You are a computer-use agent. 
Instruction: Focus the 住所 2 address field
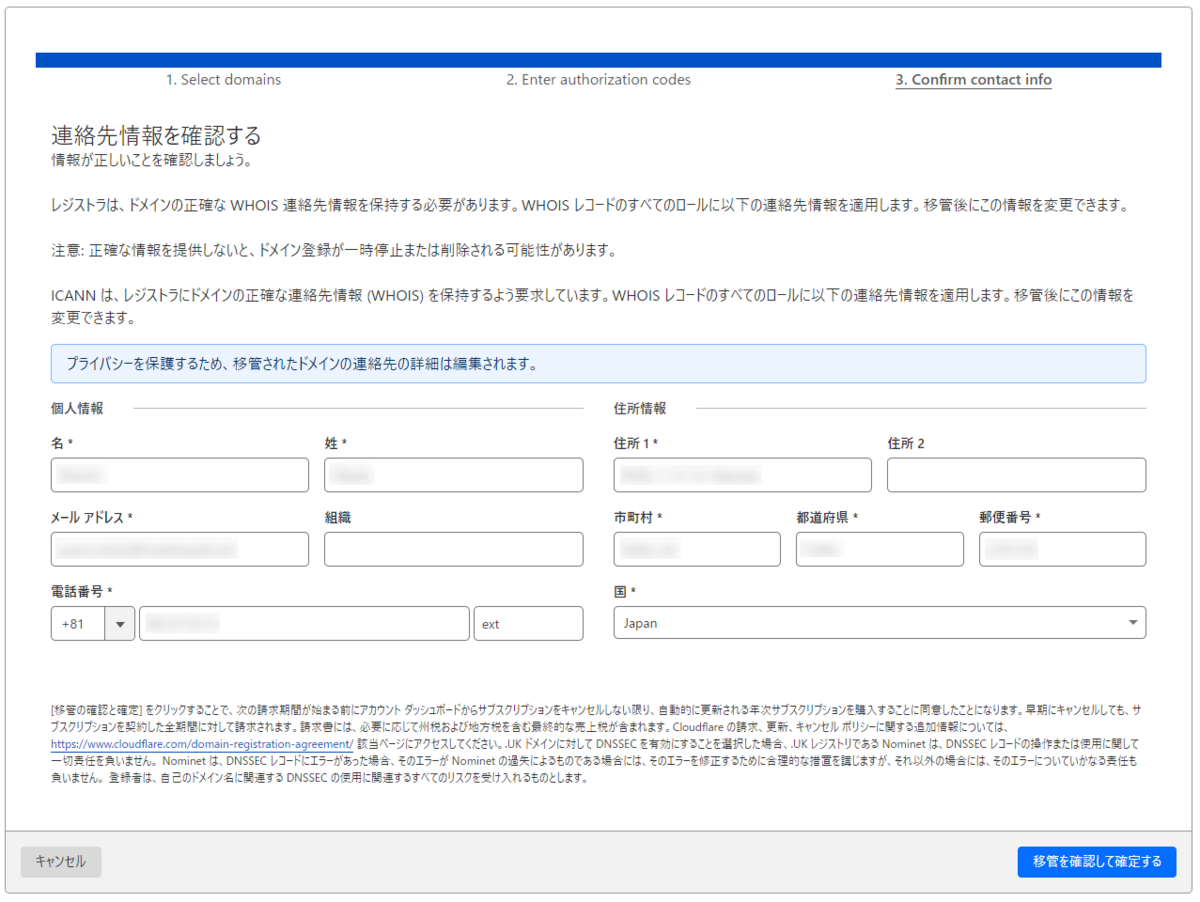[1016, 475]
